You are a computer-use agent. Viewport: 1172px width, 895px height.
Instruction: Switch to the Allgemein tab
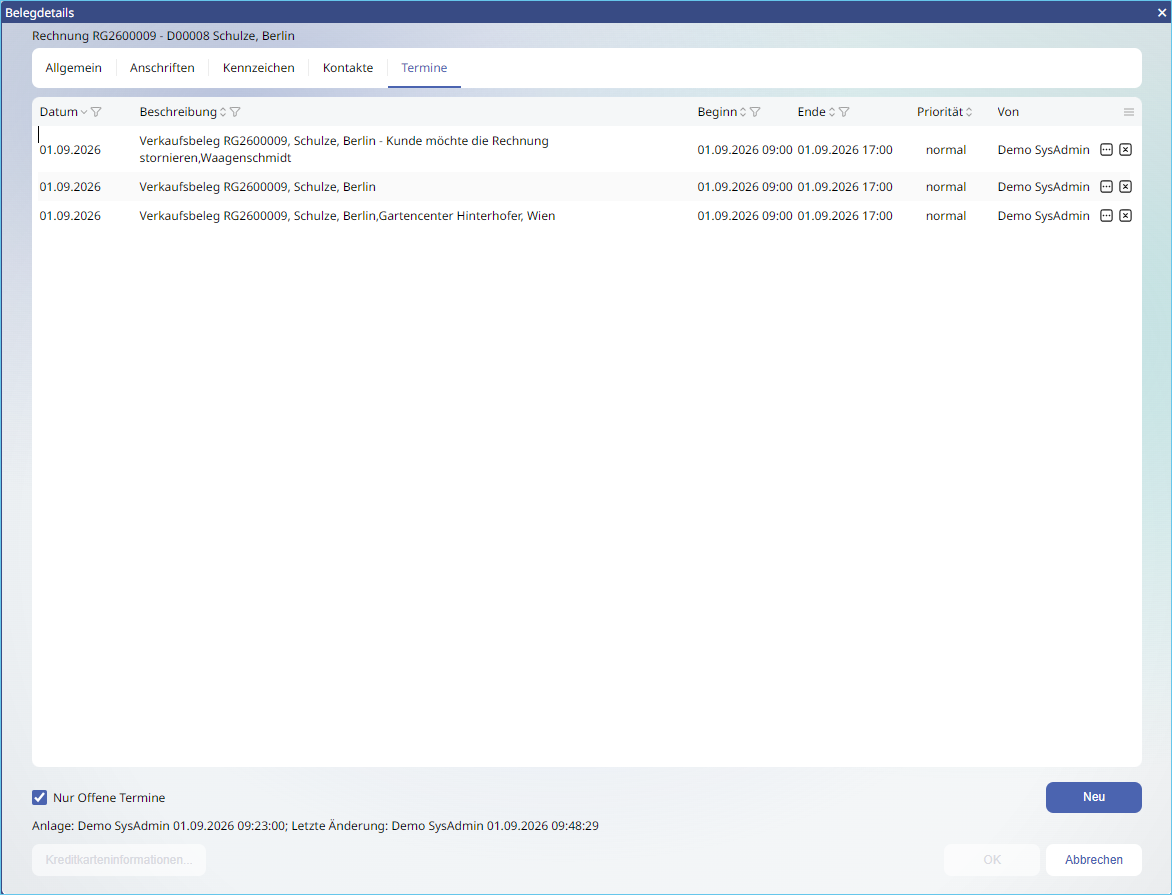point(73,68)
